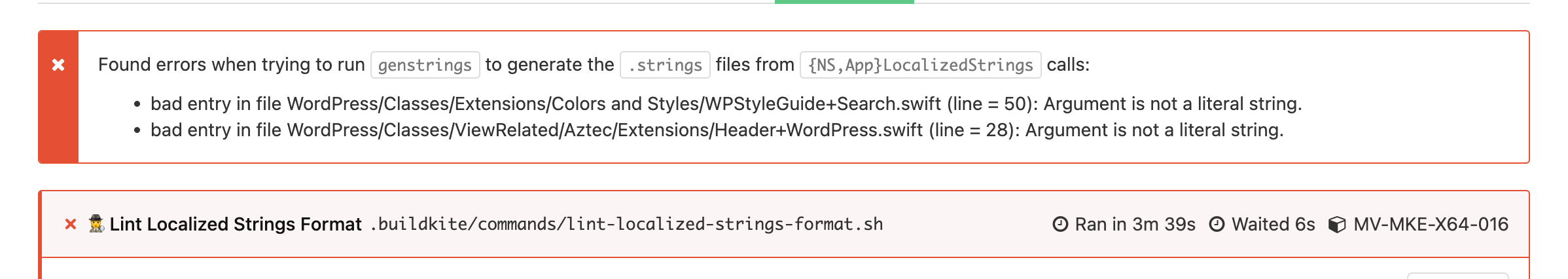Viewport: 1568px width, 279px height.
Task: Click the Found errors when trying to run text
Action: coord(232,65)
